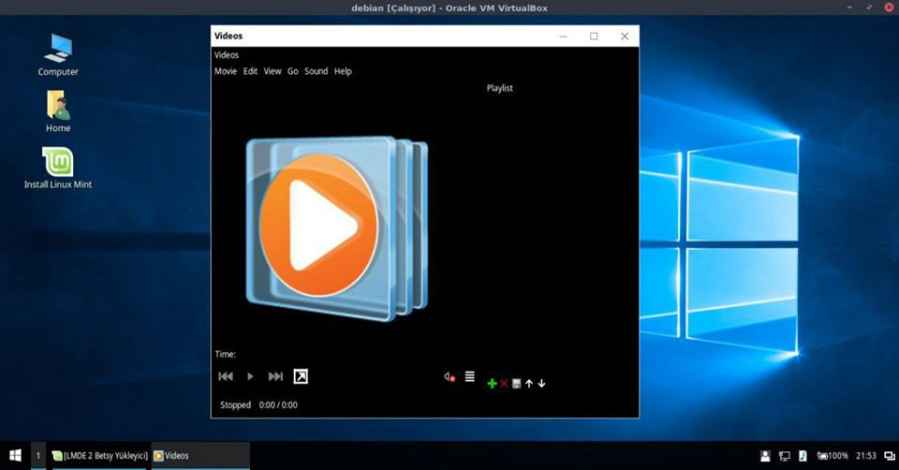
Task: Close the VirtualBox window with red button
Action: (x=889, y=7)
